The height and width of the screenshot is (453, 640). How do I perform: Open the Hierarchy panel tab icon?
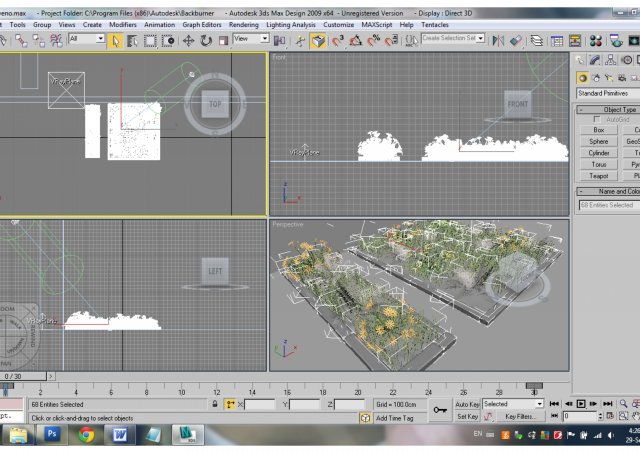pos(611,61)
